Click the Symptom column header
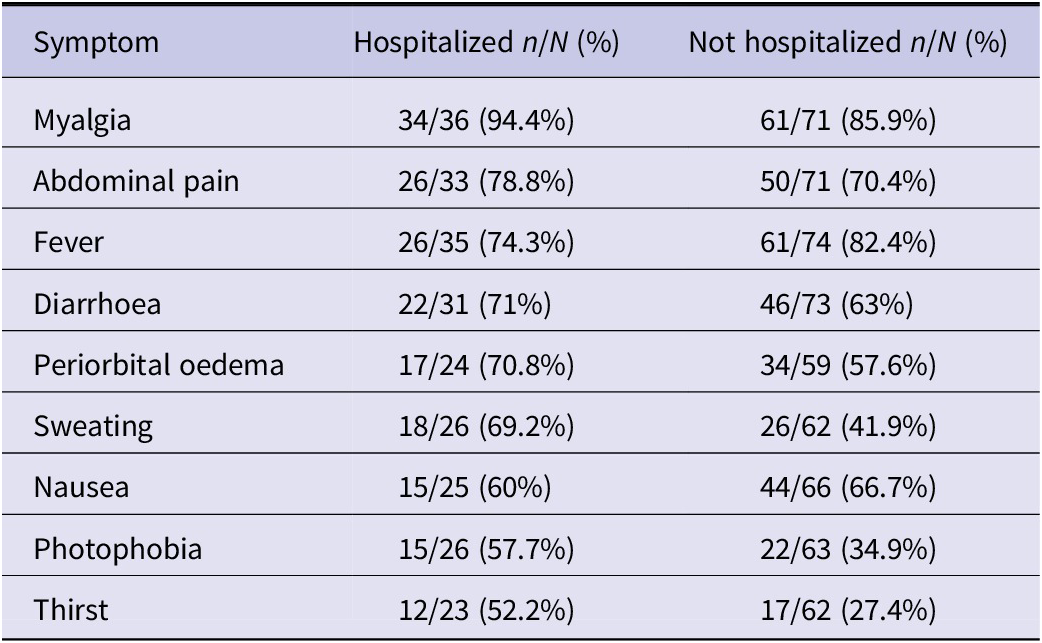 pyautogui.click(x=96, y=43)
